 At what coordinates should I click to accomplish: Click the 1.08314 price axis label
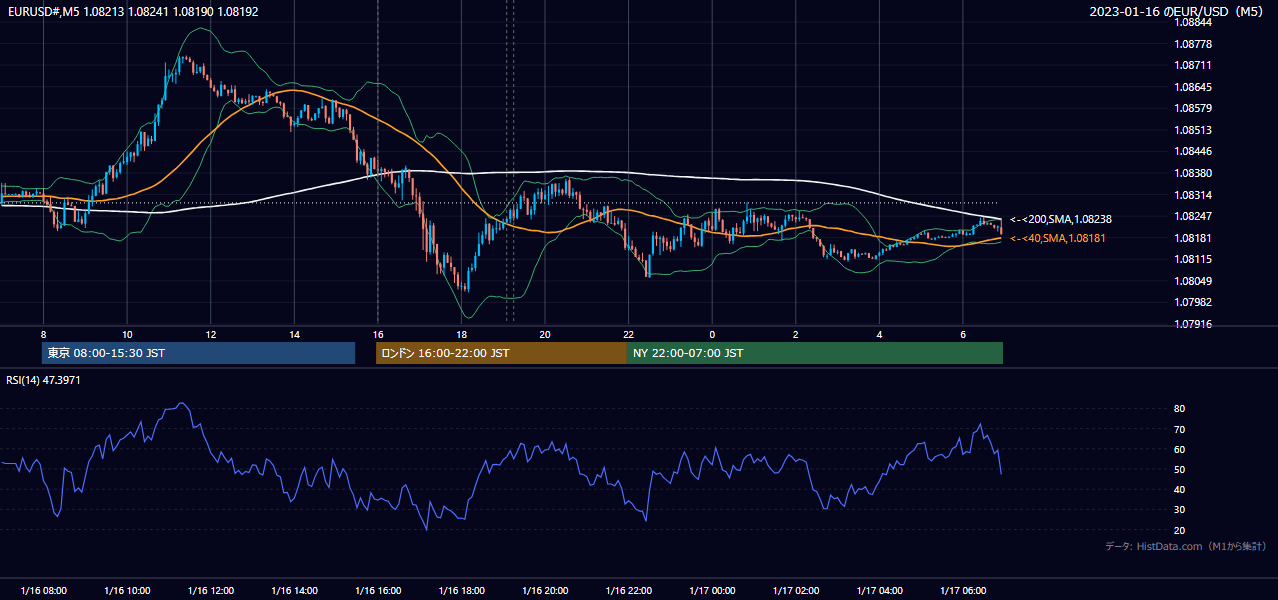click(x=1193, y=195)
